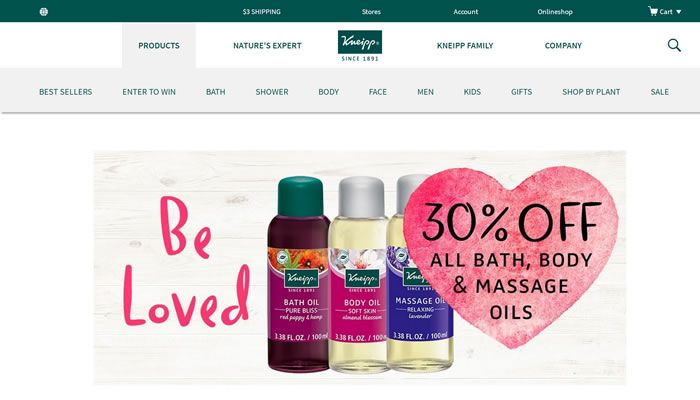Open the Nature's Expert menu
Screen dimensions: 700x400
click(267, 46)
